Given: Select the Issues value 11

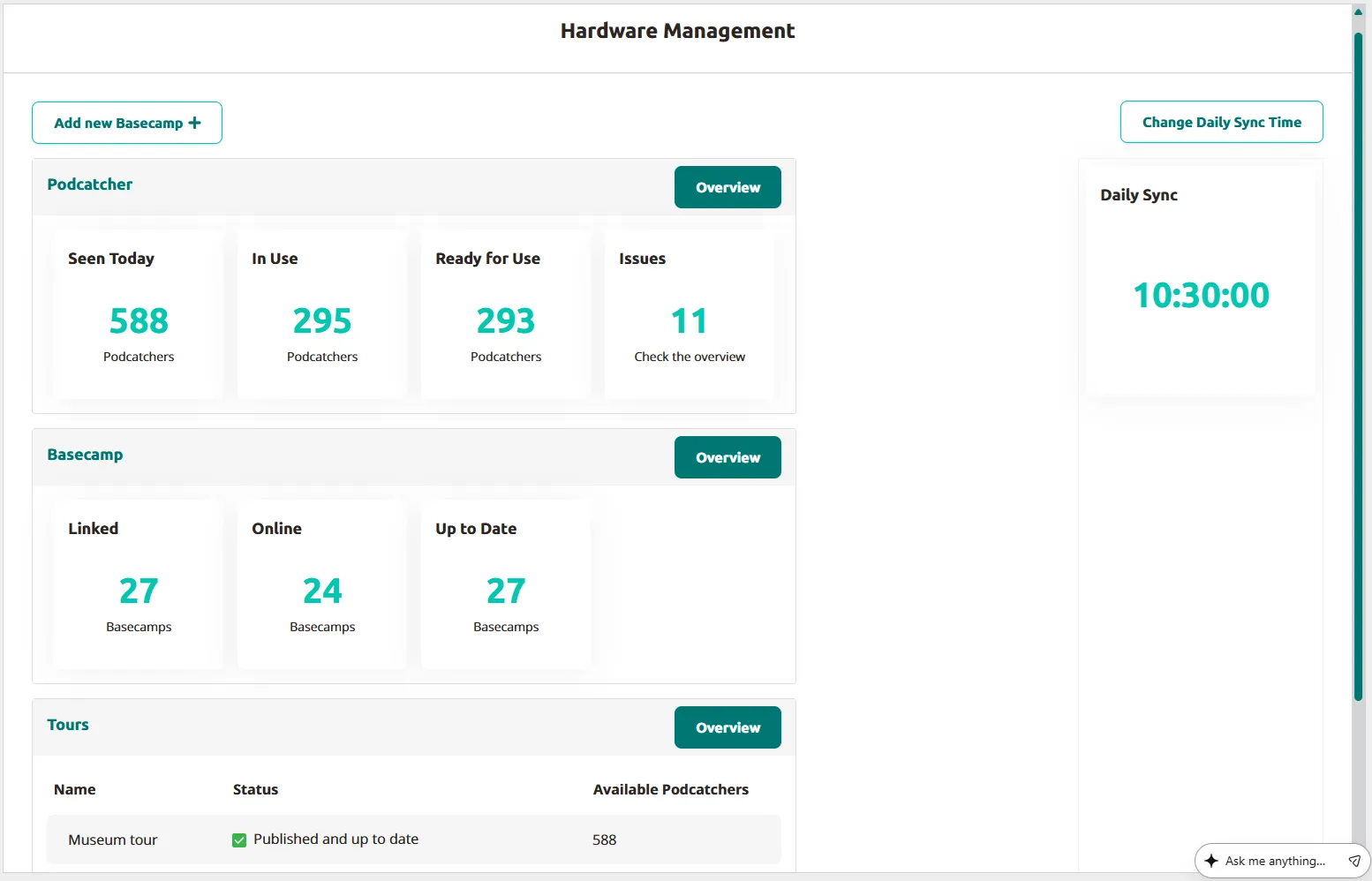Looking at the screenshot, I should (x=690, y=320).
